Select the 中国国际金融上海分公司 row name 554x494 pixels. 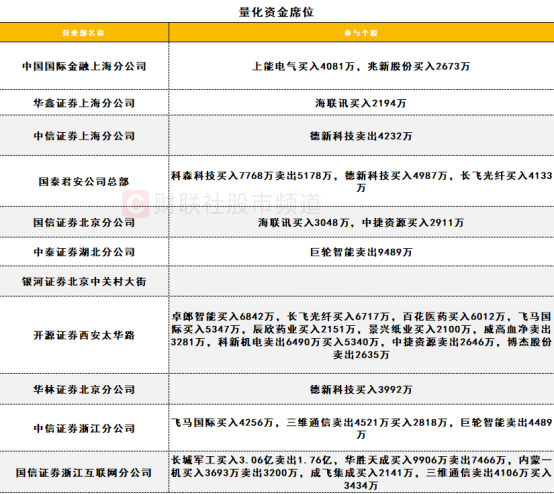pyautogui.click(x=84, y=66)
